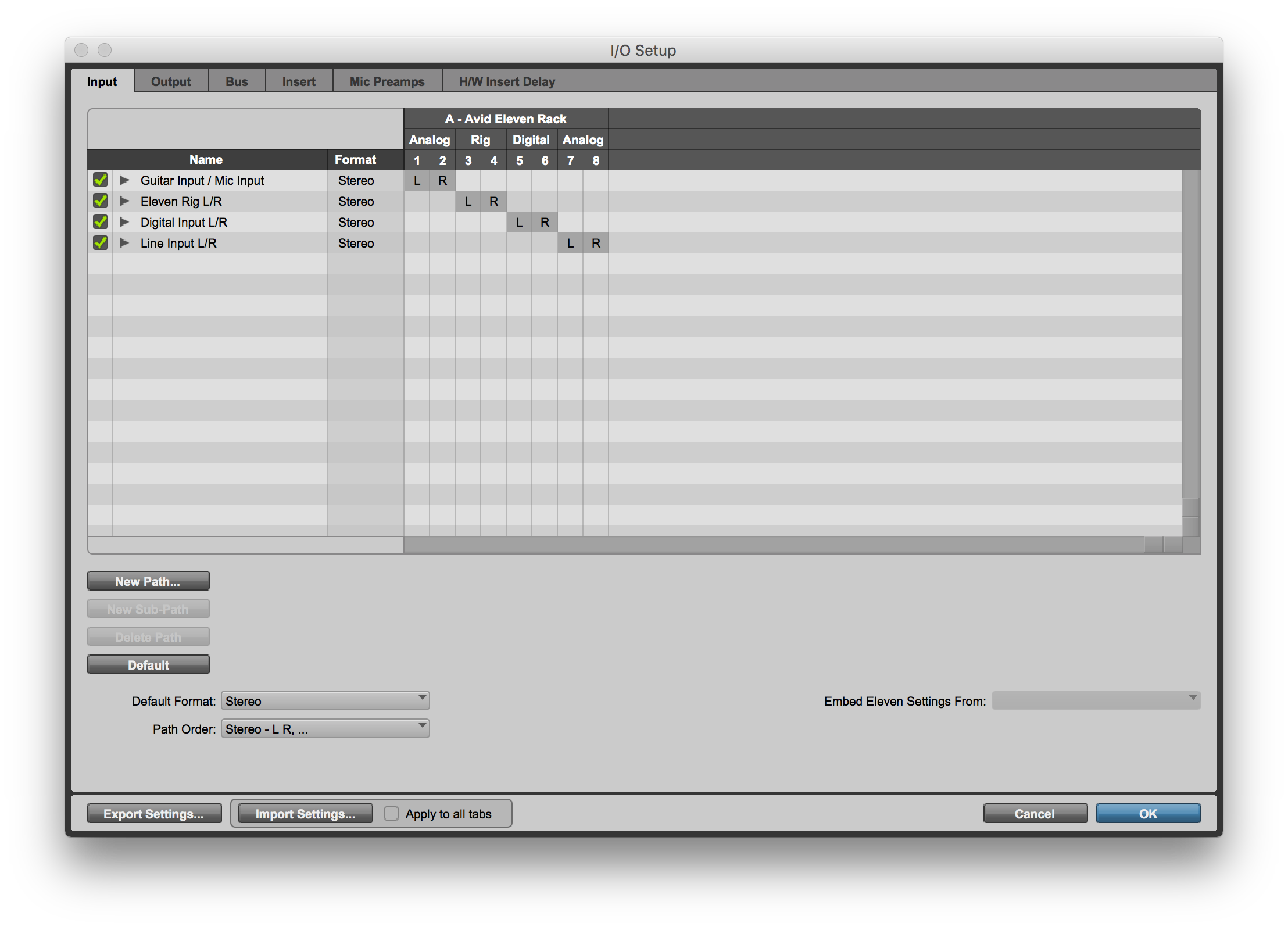This screenshot has height=930, width=1288.
Task: Open the Default Format dropdown
Action: click(324, 700)
